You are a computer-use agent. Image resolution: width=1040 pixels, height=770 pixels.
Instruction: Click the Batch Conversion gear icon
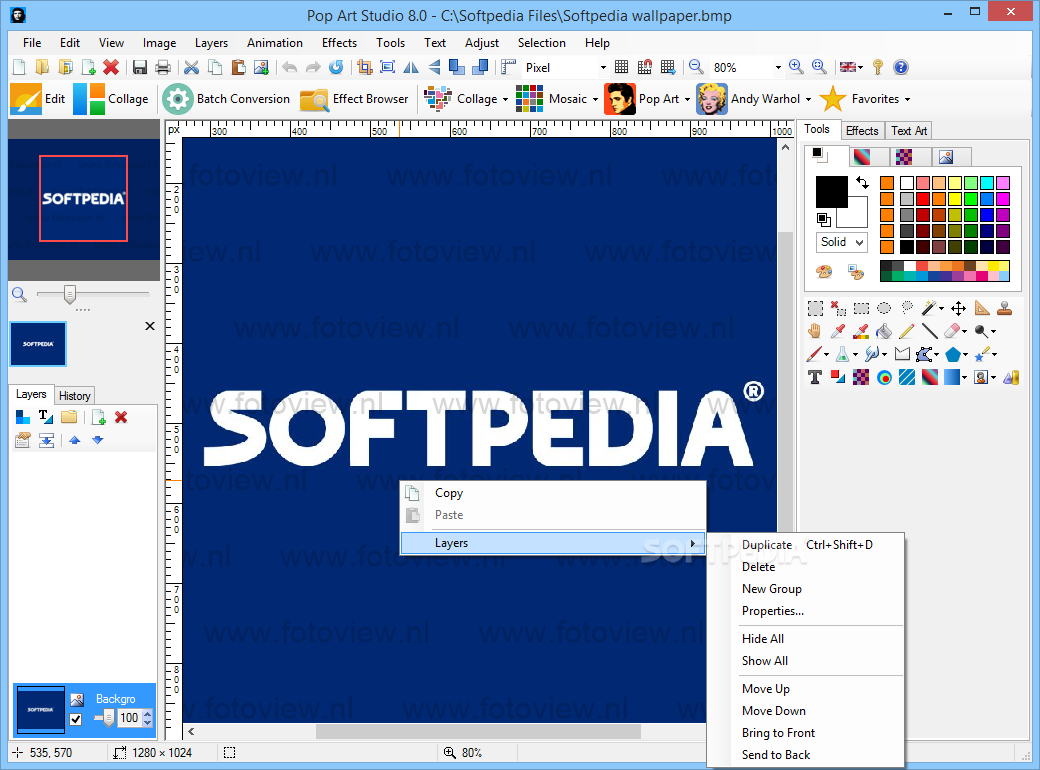click(177, 99)
